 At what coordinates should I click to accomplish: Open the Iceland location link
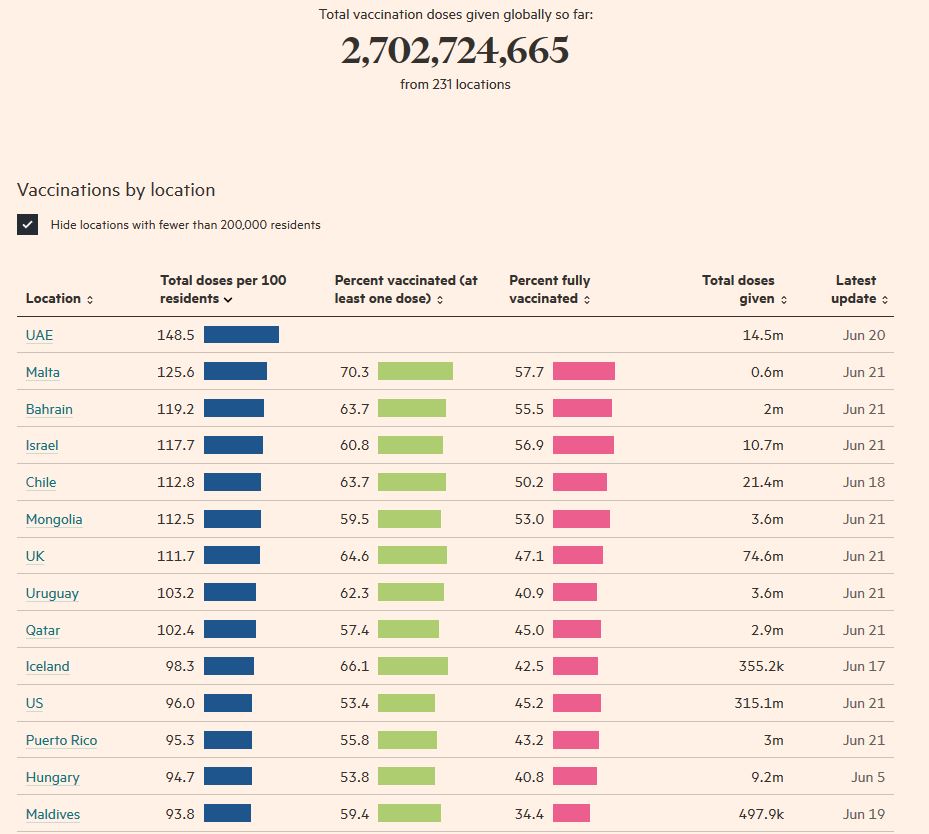[48, 667]
